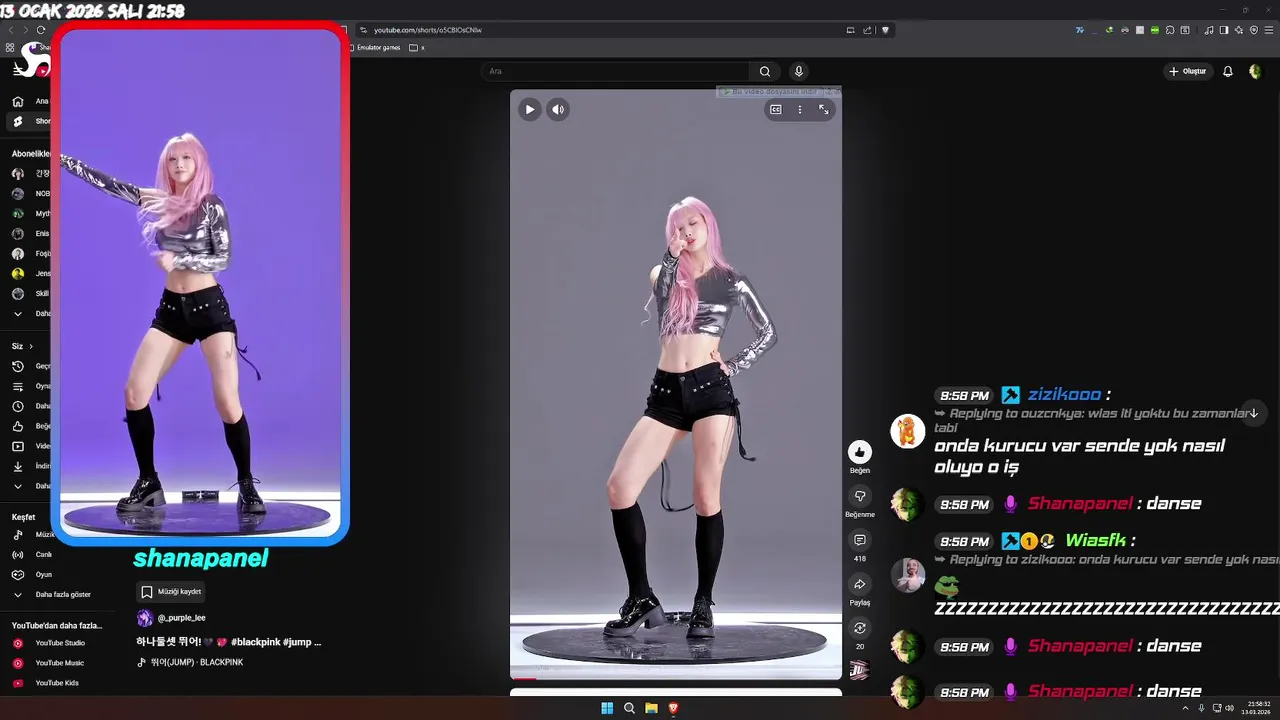Image resolution: width=1280 pixels, height=720 pixels.
Task: Open downloads arrow icon in sidebar
Action: point(17,466)
